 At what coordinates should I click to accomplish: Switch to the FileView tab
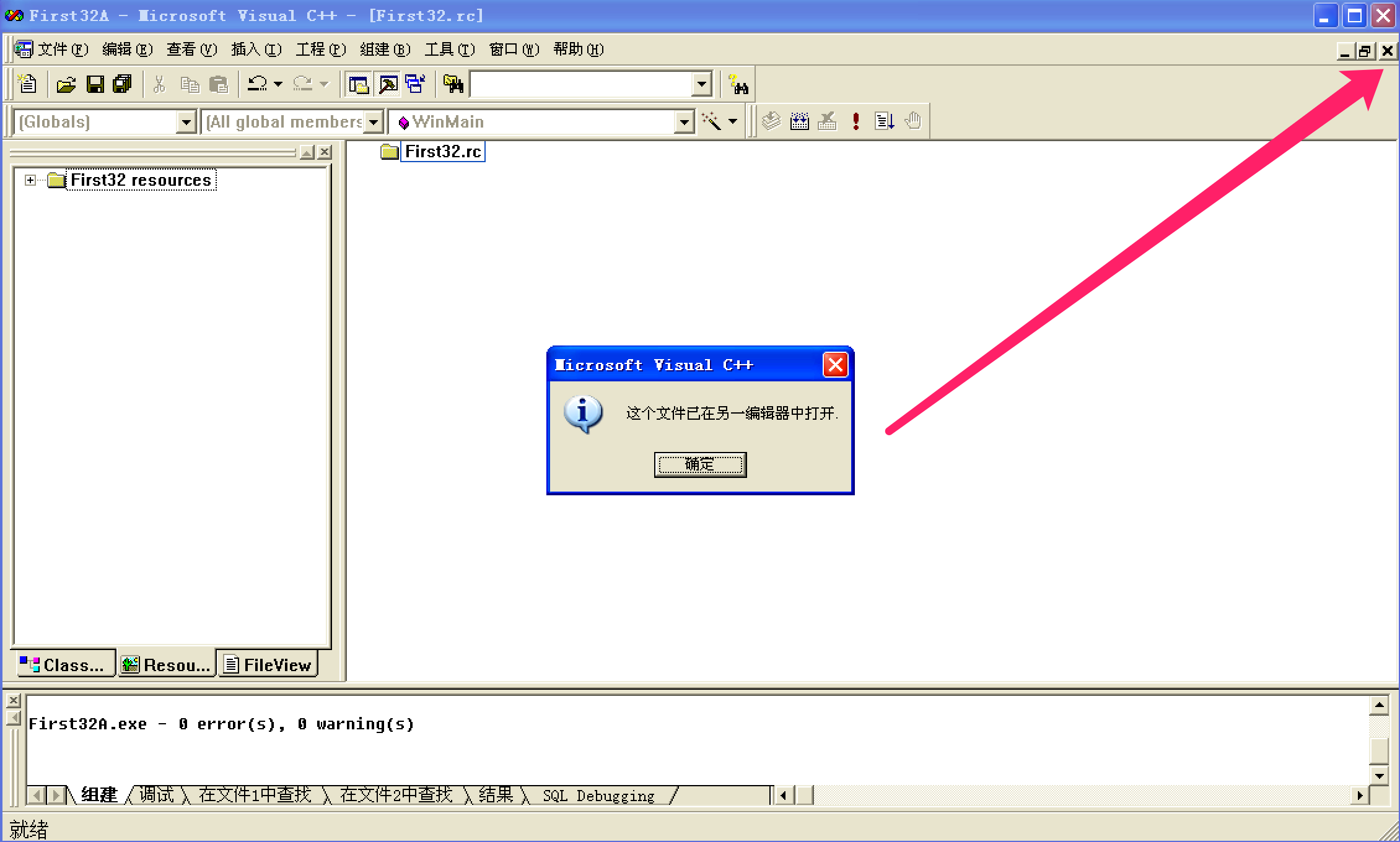pyautogui.click(x=268, y=664)
